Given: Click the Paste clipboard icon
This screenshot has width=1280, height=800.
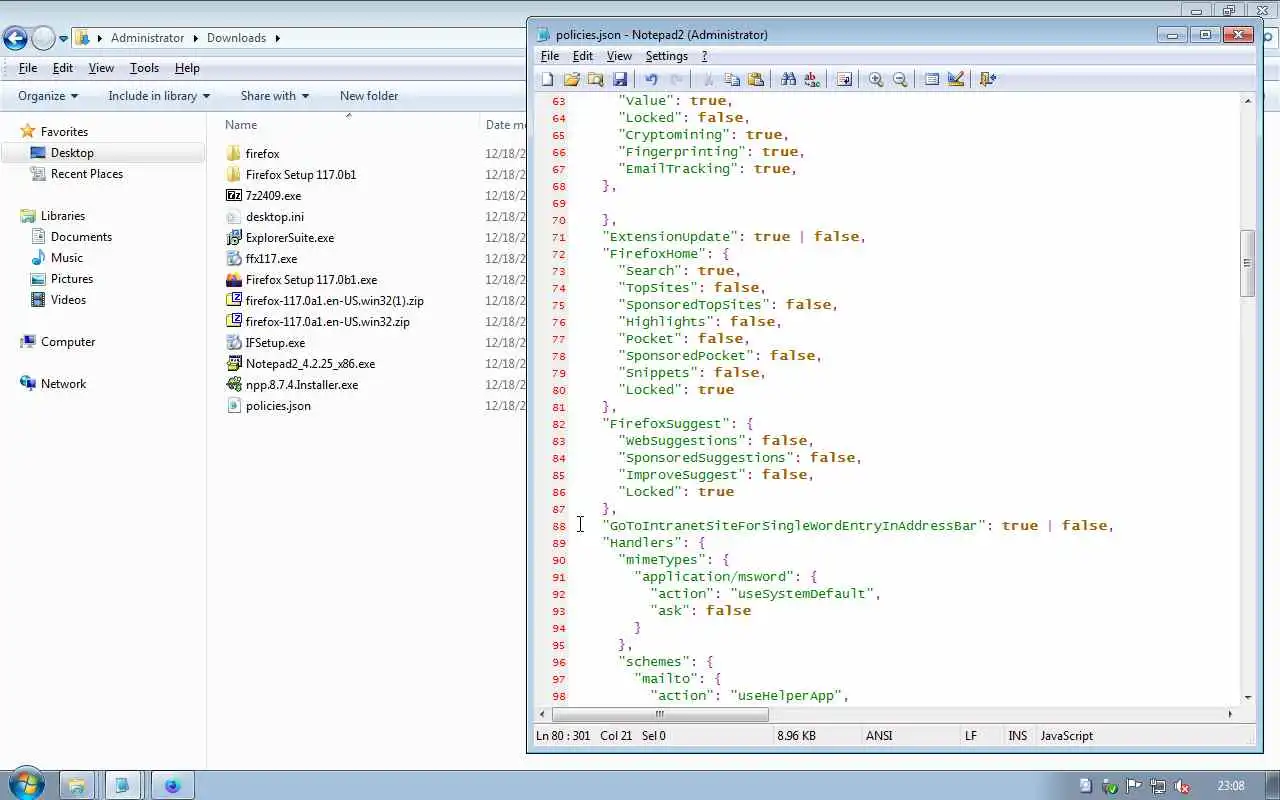Looking at the screenshot, I should point(756,79).
